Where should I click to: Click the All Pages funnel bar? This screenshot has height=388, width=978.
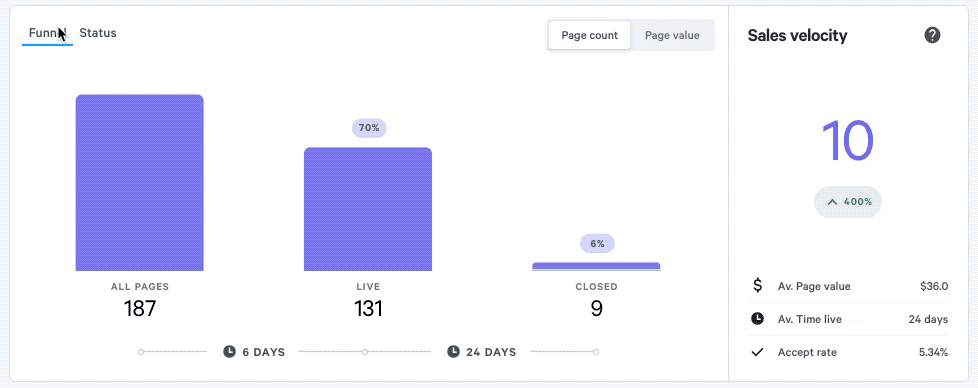click(140, 183)
